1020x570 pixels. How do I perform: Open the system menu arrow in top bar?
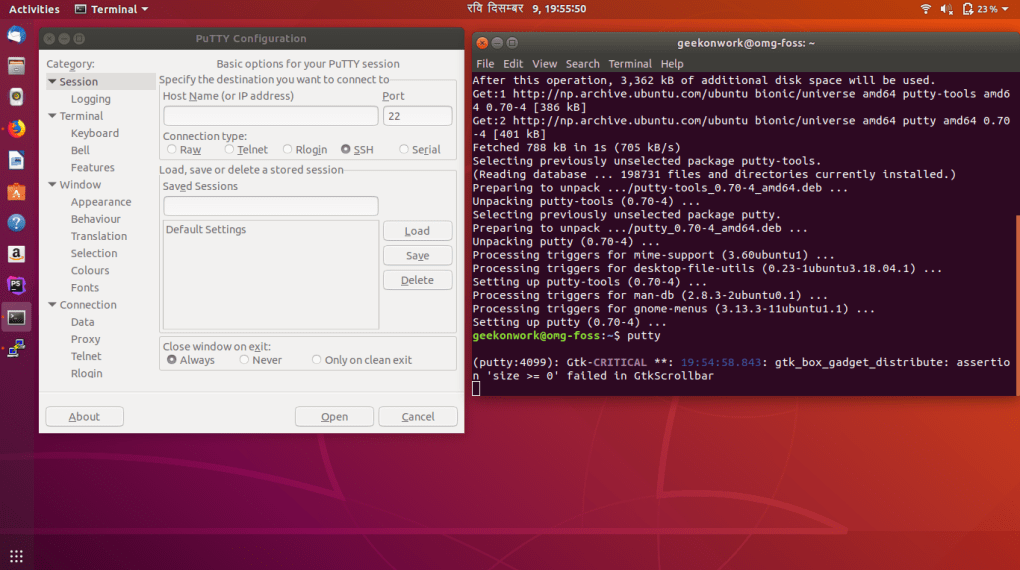tap(1006, 9)
